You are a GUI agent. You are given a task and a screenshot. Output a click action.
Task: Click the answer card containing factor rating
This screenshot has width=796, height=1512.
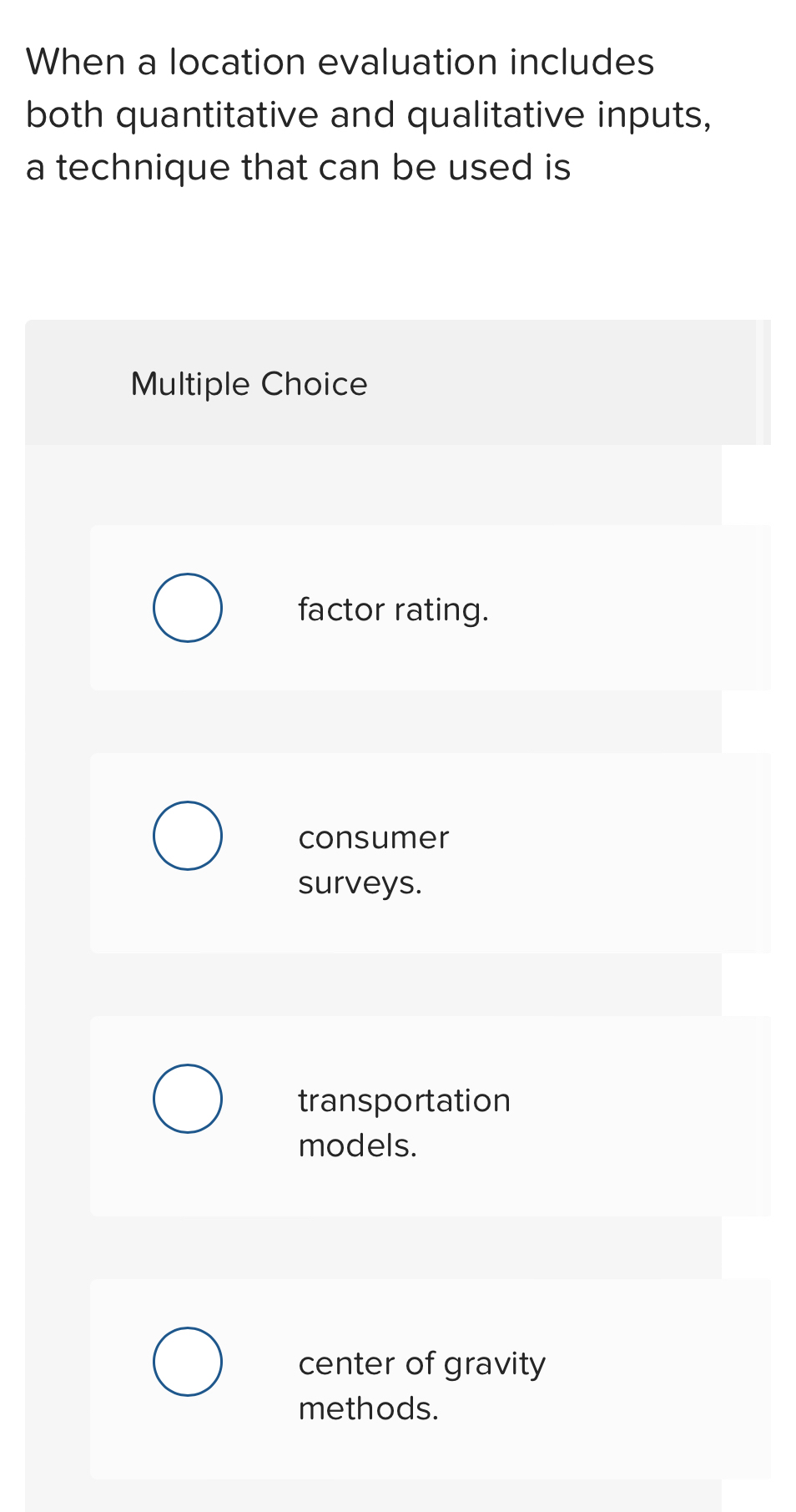430,607
